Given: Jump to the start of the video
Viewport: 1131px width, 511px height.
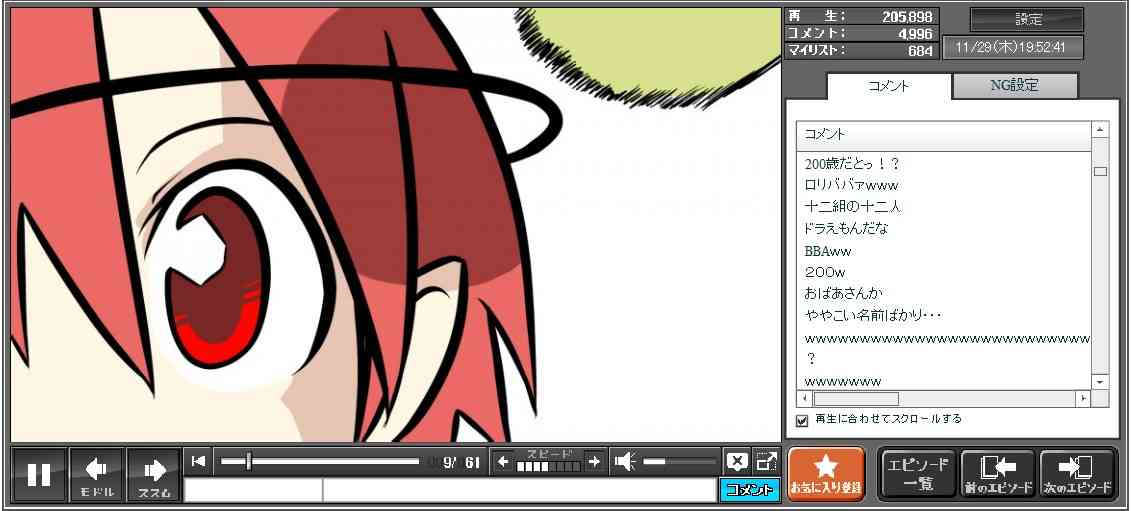Looking at the screenshot, I should (x=198, y=461).
